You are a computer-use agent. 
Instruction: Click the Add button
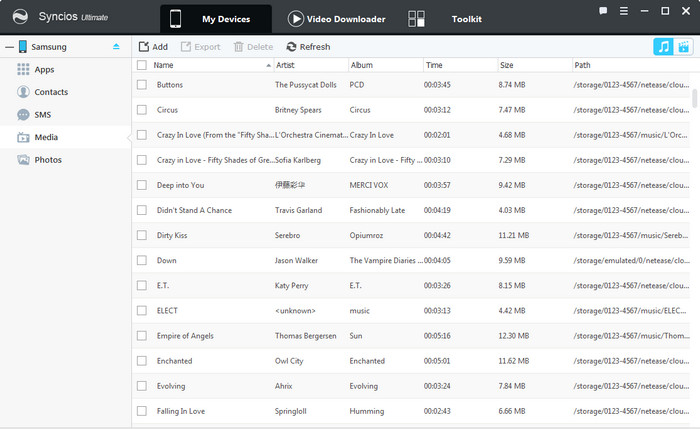coord(153,46)
